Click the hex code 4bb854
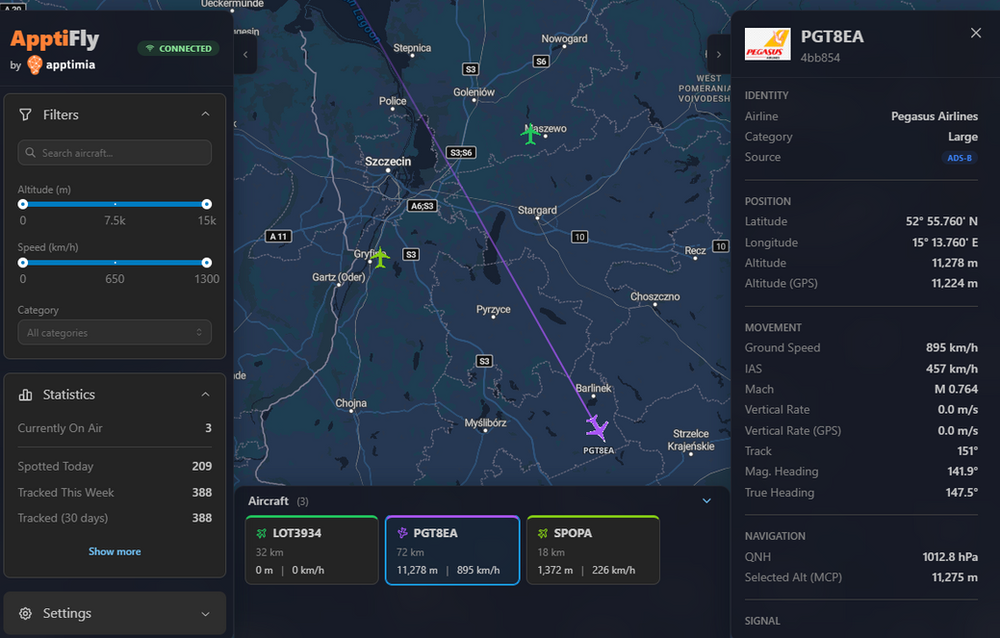The image size is (1000, 638). pos(820,58)
